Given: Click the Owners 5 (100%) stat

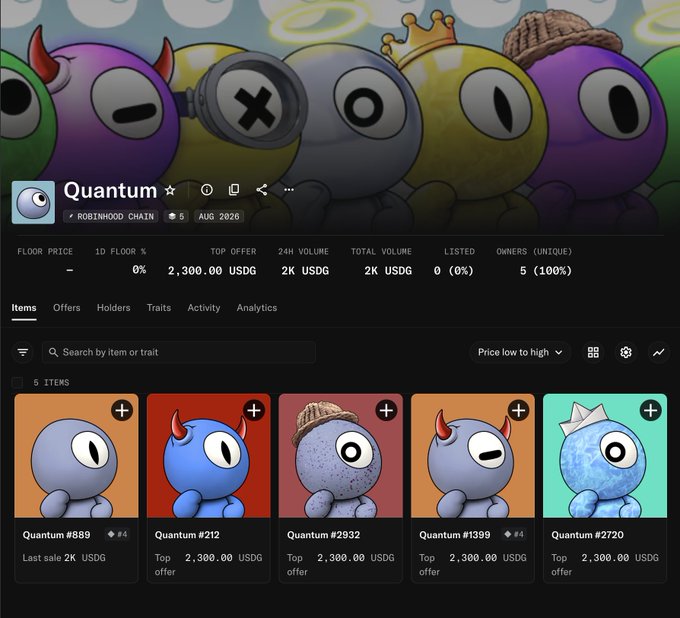Looking at the screenshot, I should (534, 262).
